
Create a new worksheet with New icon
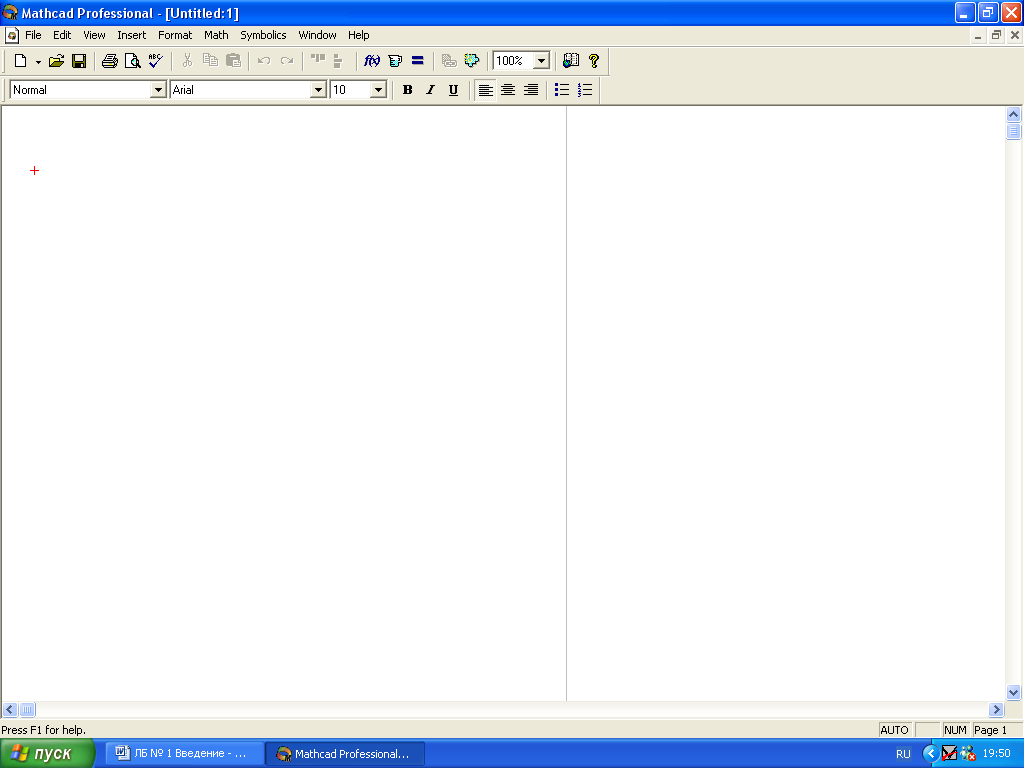pos(20,61)
